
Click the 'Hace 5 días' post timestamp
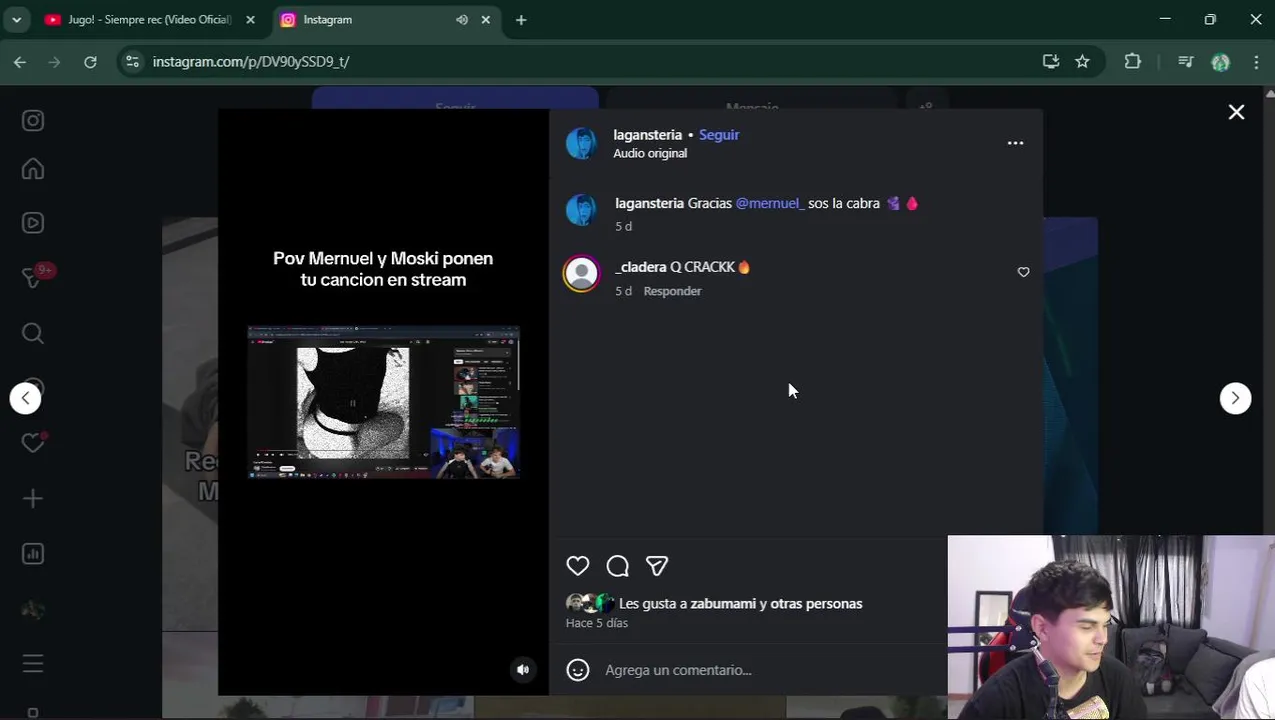tap(597, 623)
